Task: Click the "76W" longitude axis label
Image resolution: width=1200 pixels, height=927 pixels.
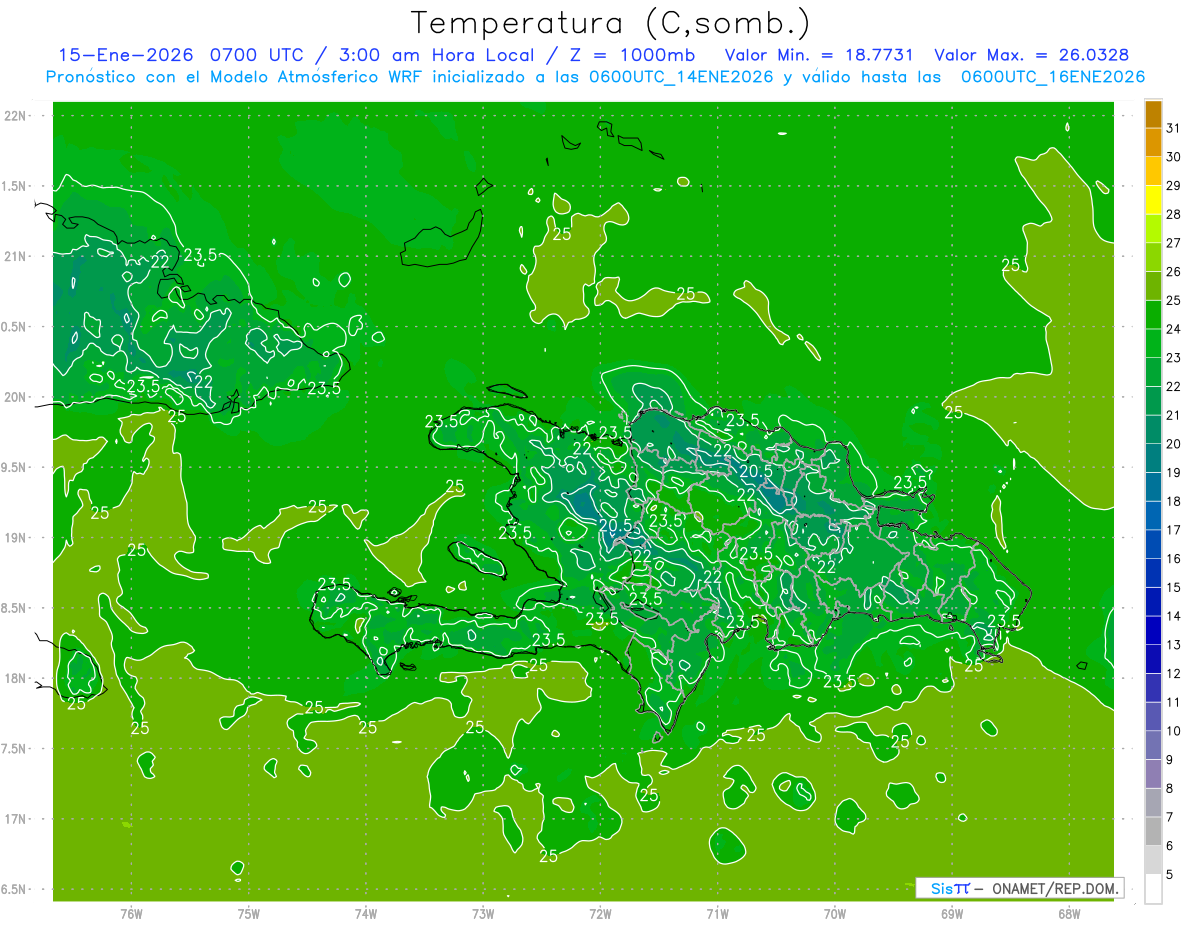Action: tap(131, 913)
